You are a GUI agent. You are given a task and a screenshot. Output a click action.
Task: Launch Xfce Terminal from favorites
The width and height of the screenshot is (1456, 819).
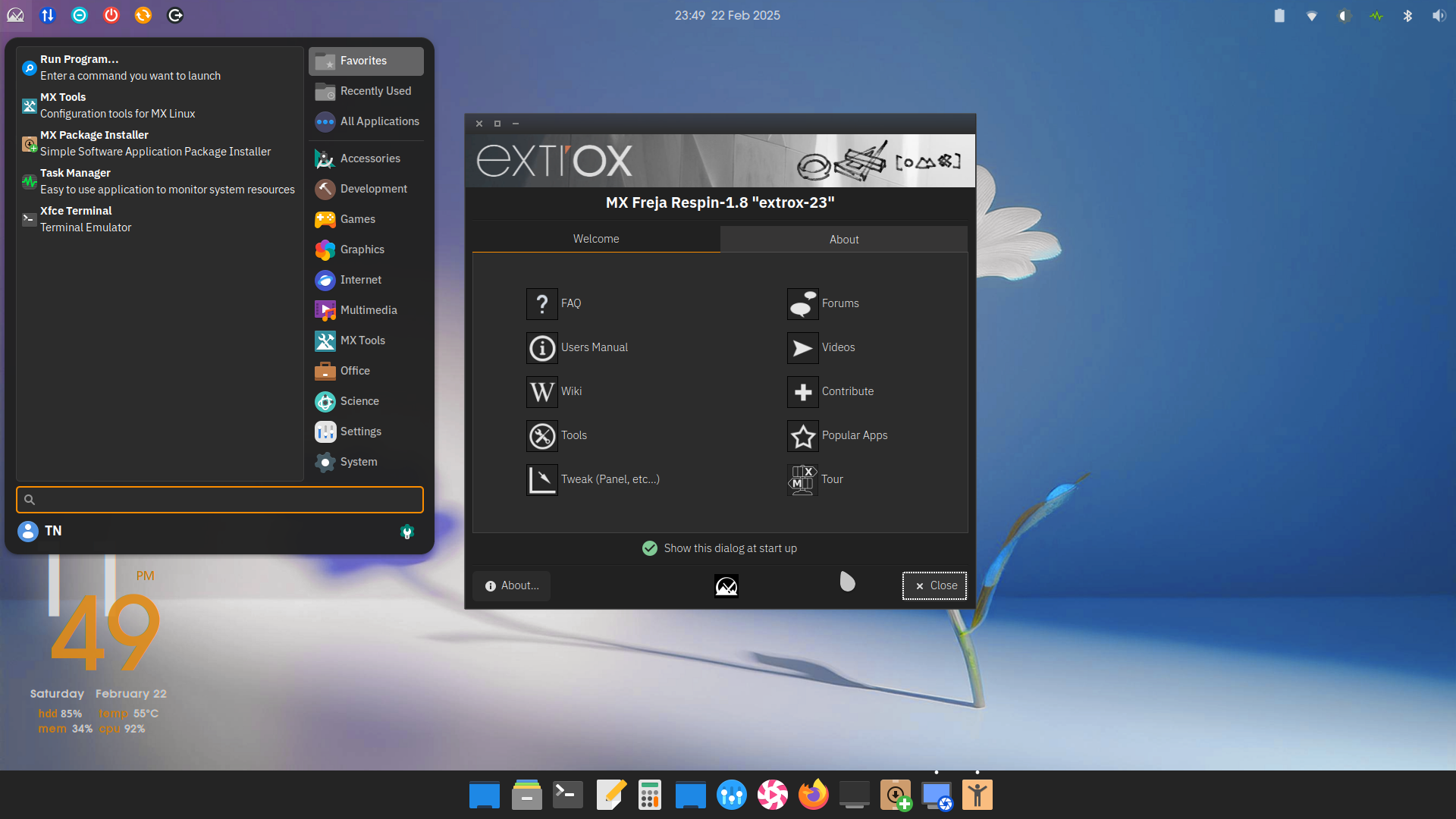[159, 219]
